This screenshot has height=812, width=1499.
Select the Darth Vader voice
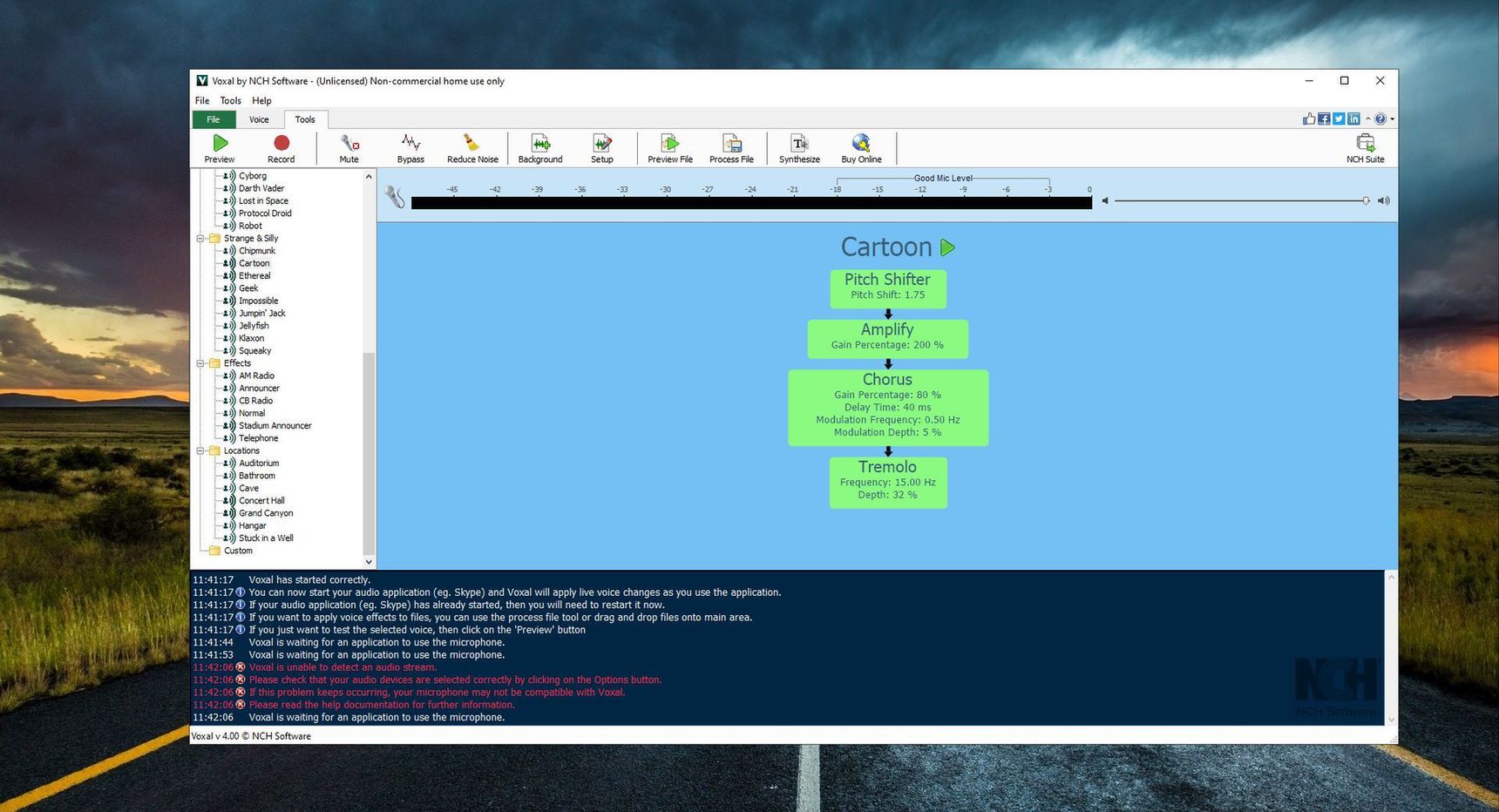click(x=261, y=188)
